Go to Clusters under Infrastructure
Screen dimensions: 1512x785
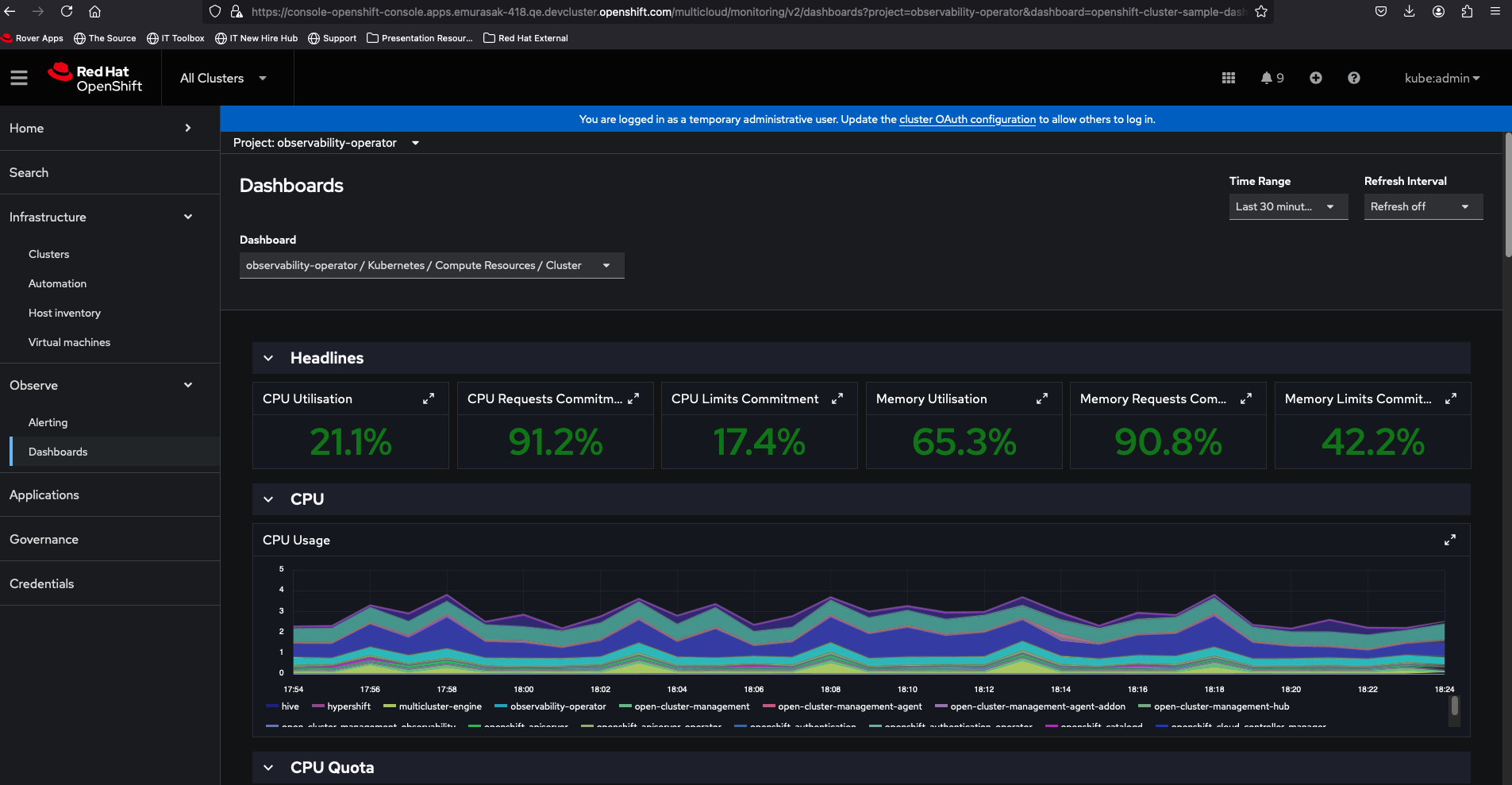49,254
